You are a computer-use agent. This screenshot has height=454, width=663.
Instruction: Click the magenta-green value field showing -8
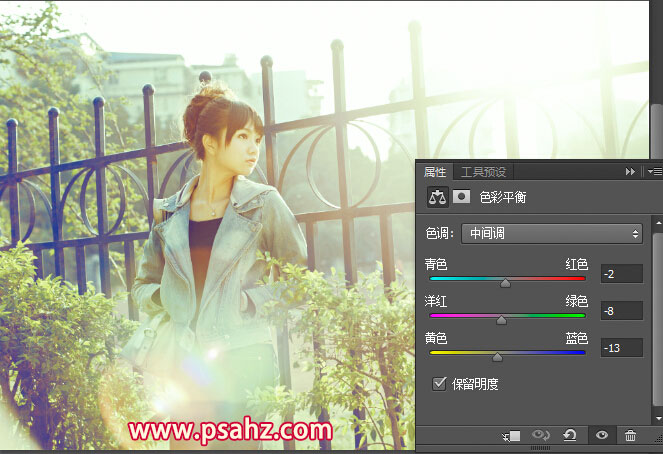[x=621, y=311]
